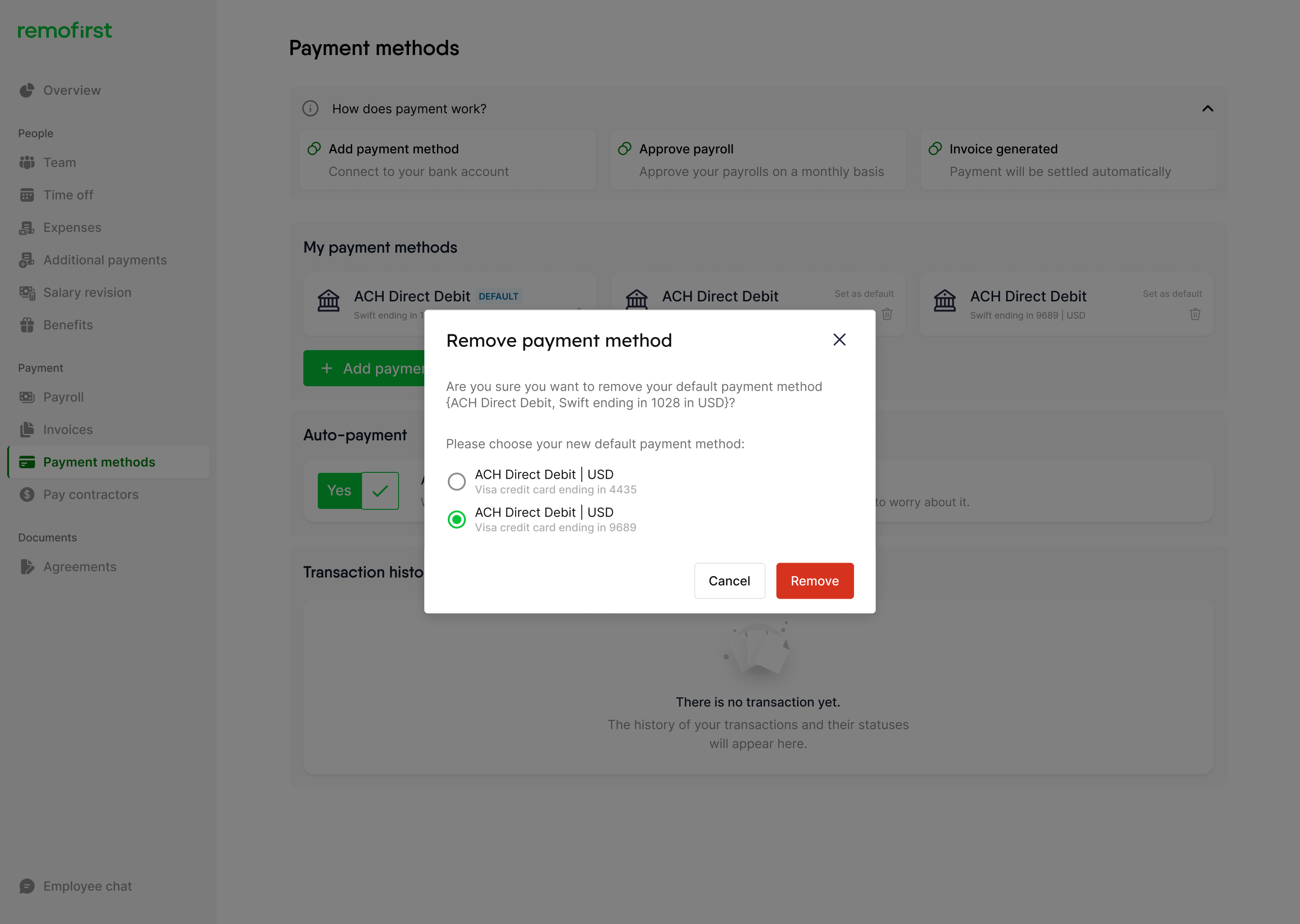This screenshot has height=924, width=1300.
Task: Open the Time off calendar icon
Action: [x=27, y=195]
